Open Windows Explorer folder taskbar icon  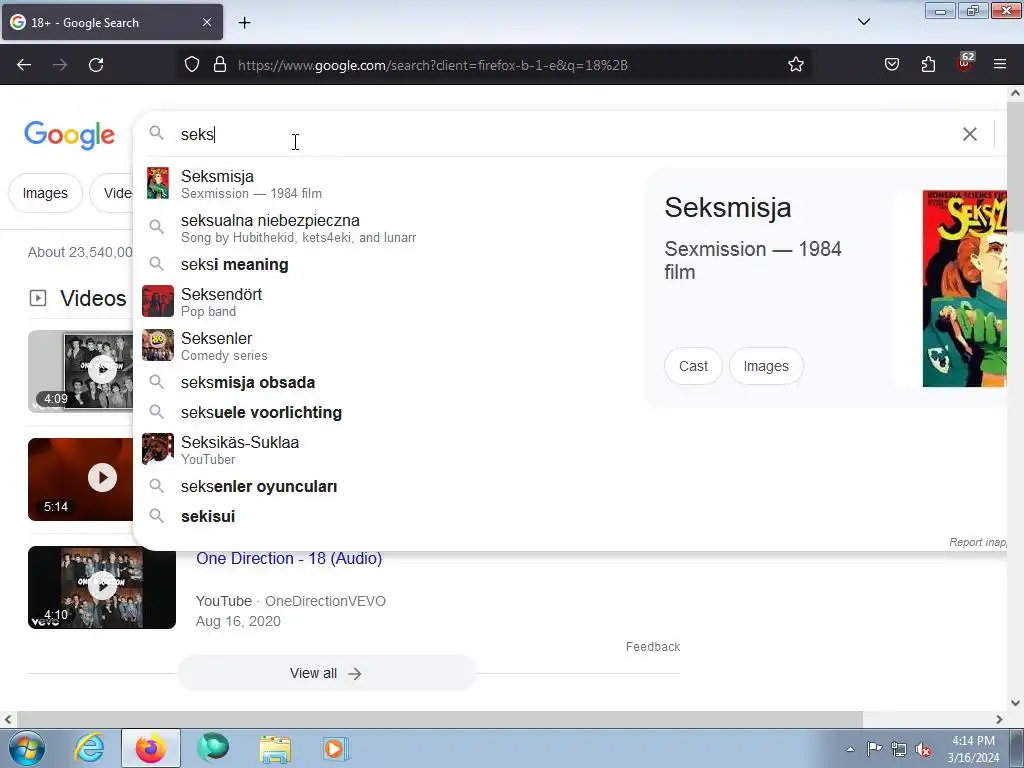275,748
